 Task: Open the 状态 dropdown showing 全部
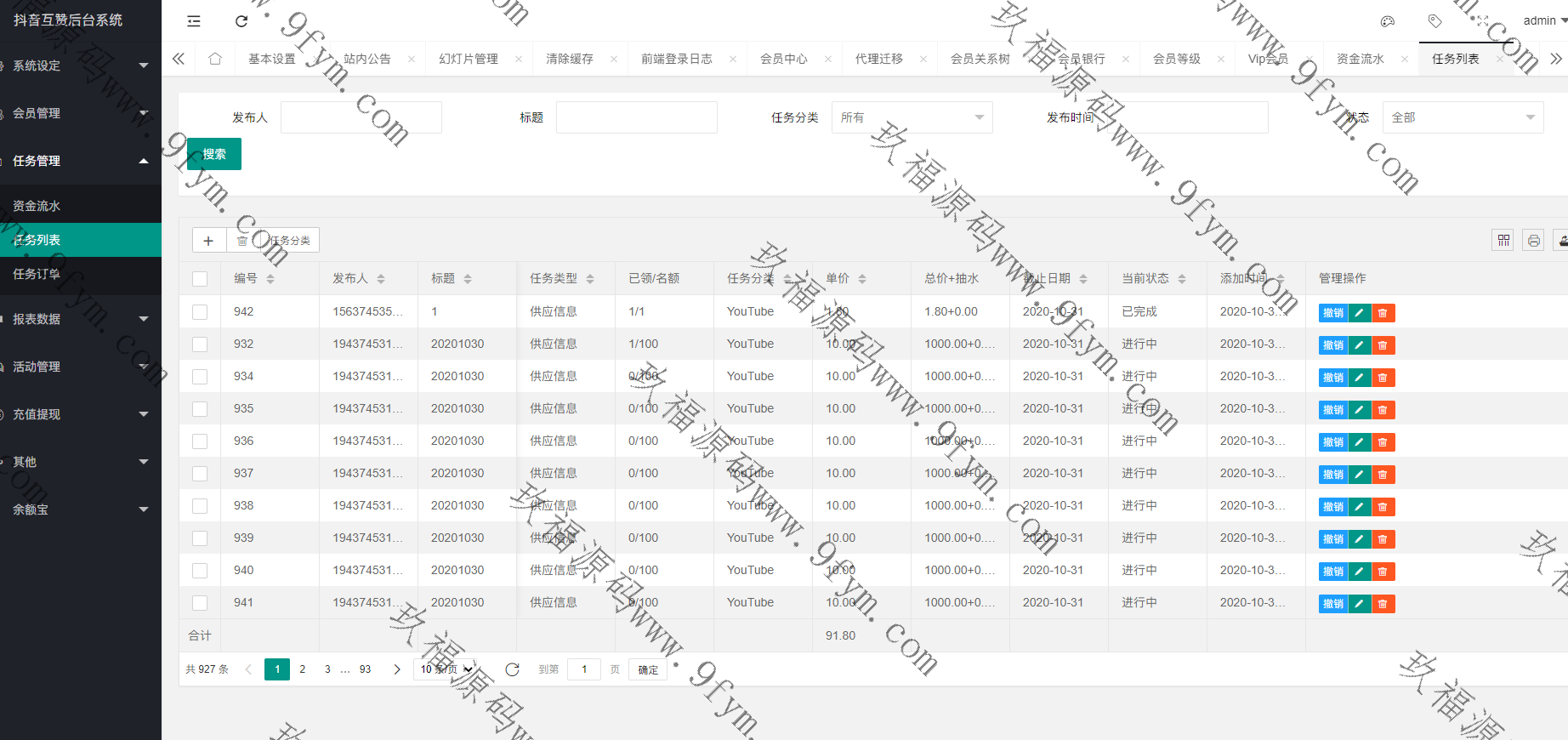[1463, 117]
